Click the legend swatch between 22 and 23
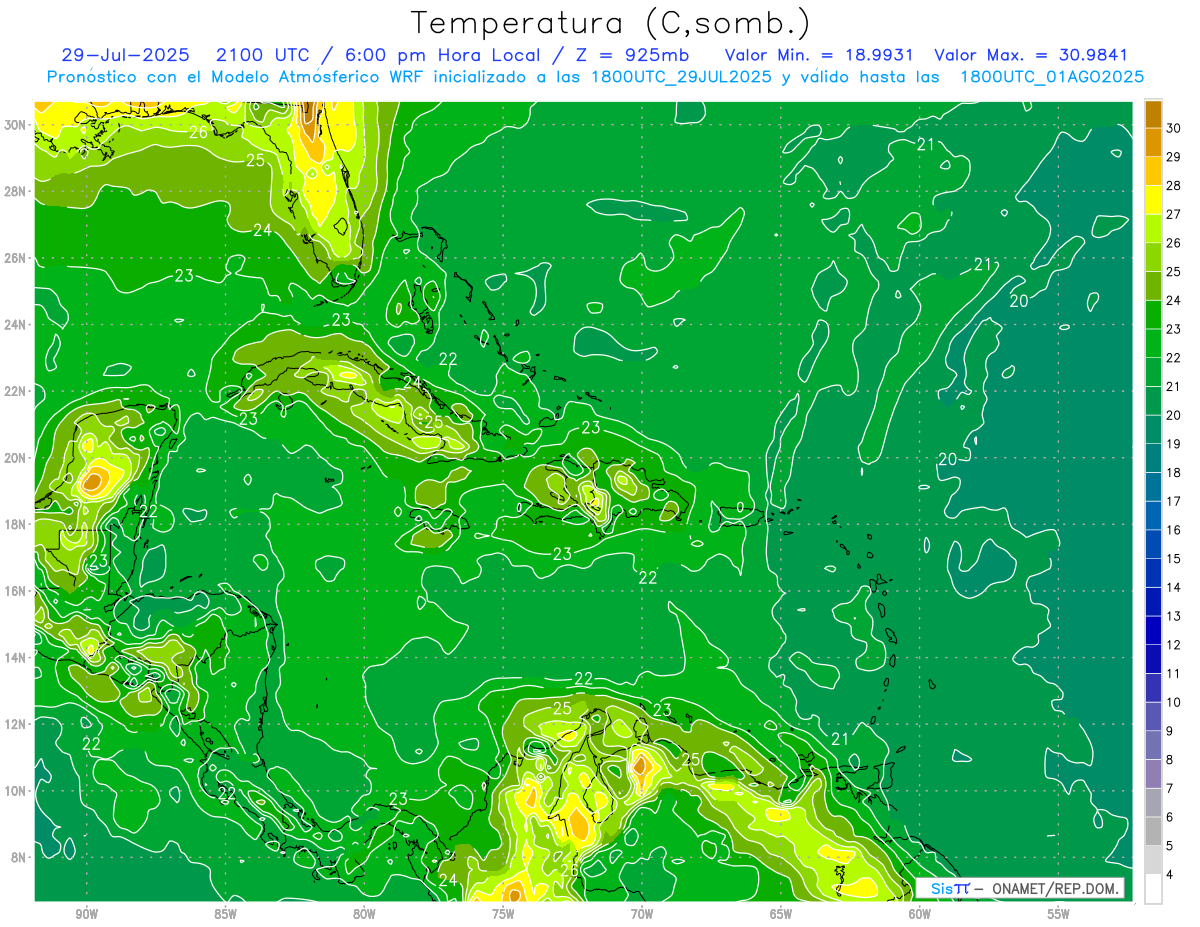The height and width of the screenshot is (927, 1200). coord(1153,343)
